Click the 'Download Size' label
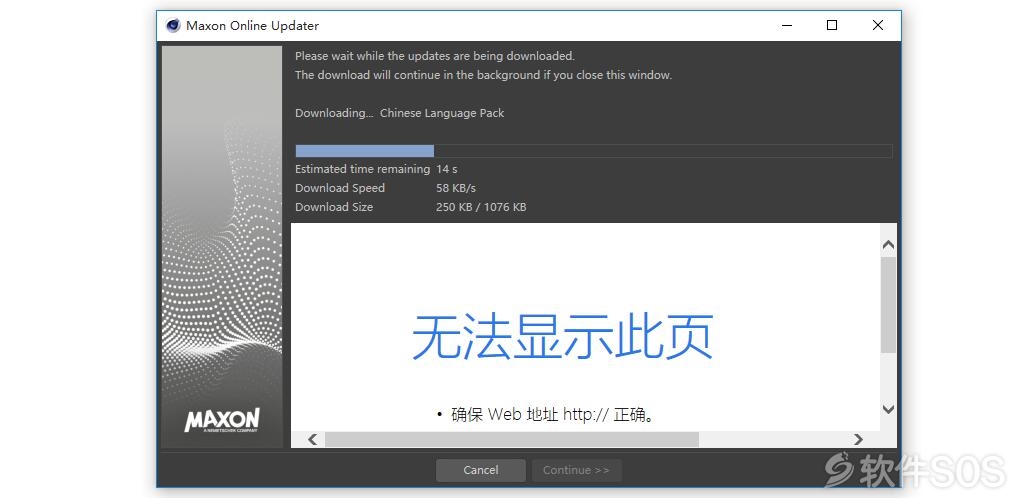The width and height of the screenshot is (1021, 498). coord(334,207)
